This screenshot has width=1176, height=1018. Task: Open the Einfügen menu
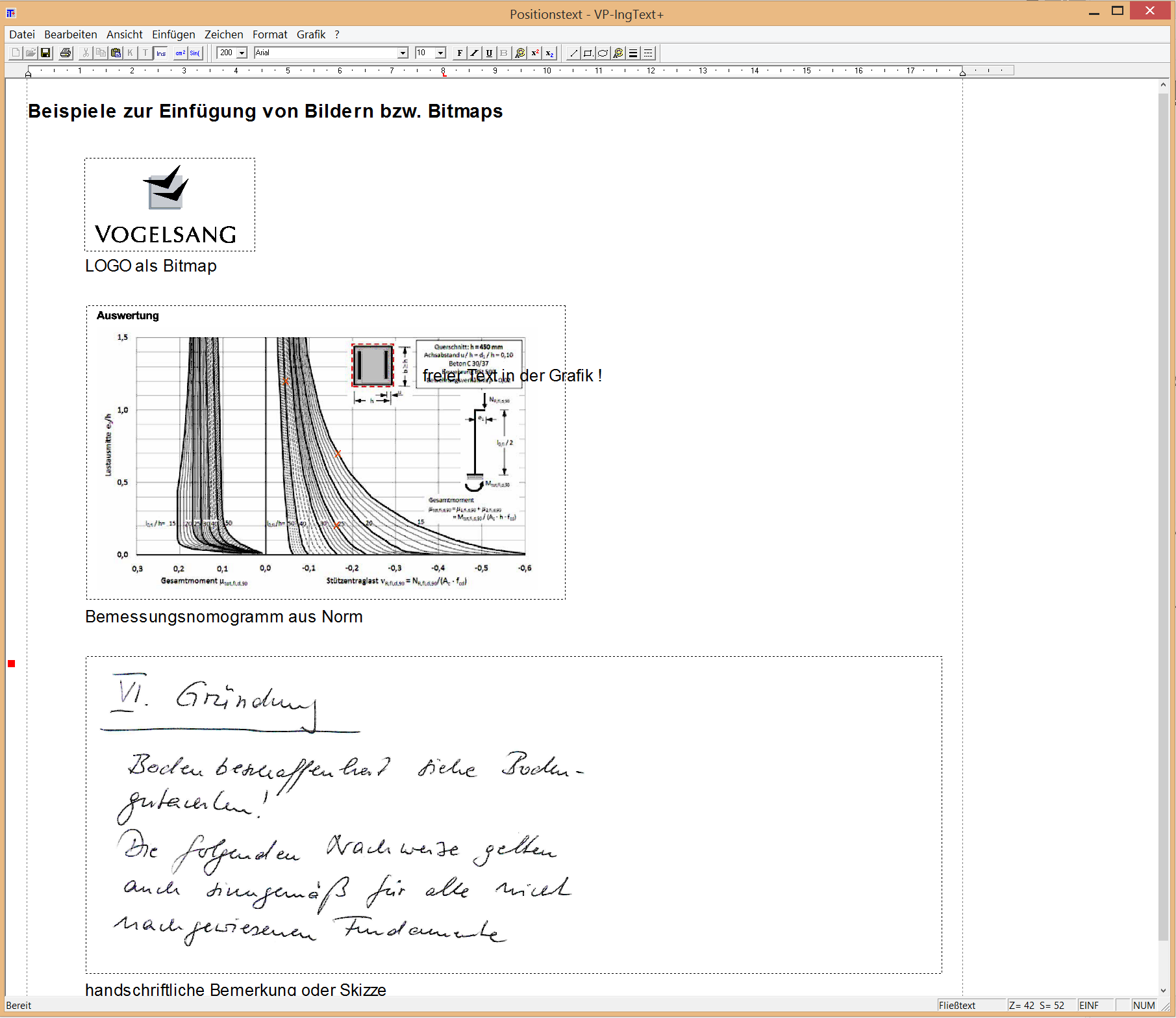coord(173,34)
